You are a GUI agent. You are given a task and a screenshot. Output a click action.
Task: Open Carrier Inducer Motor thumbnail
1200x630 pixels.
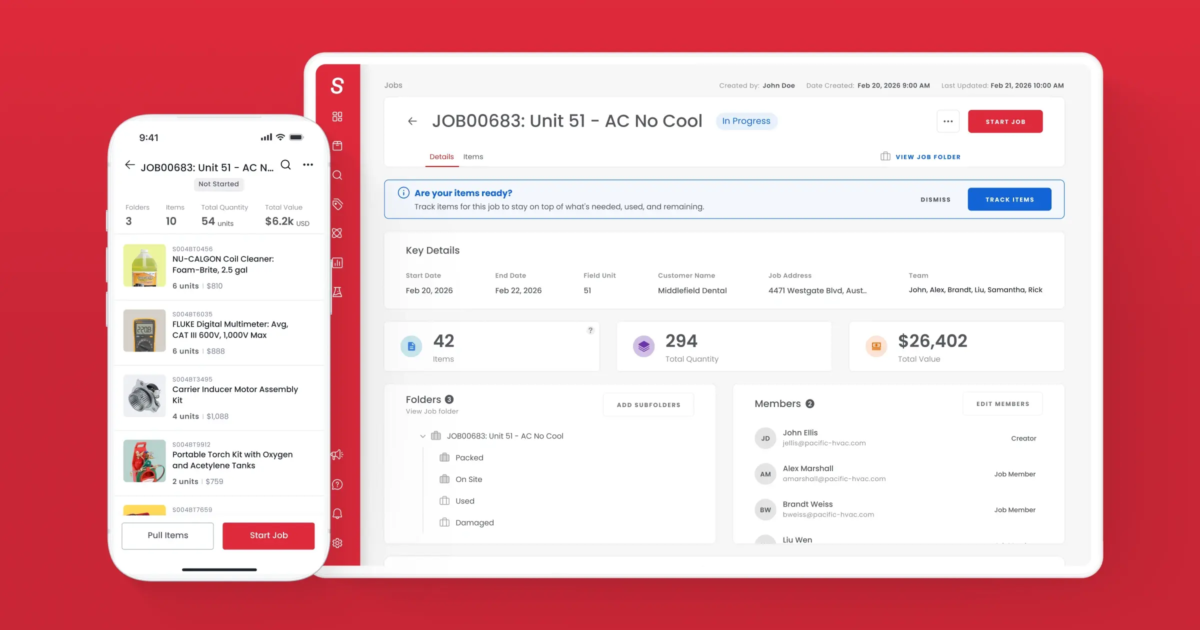coord(145,396)
